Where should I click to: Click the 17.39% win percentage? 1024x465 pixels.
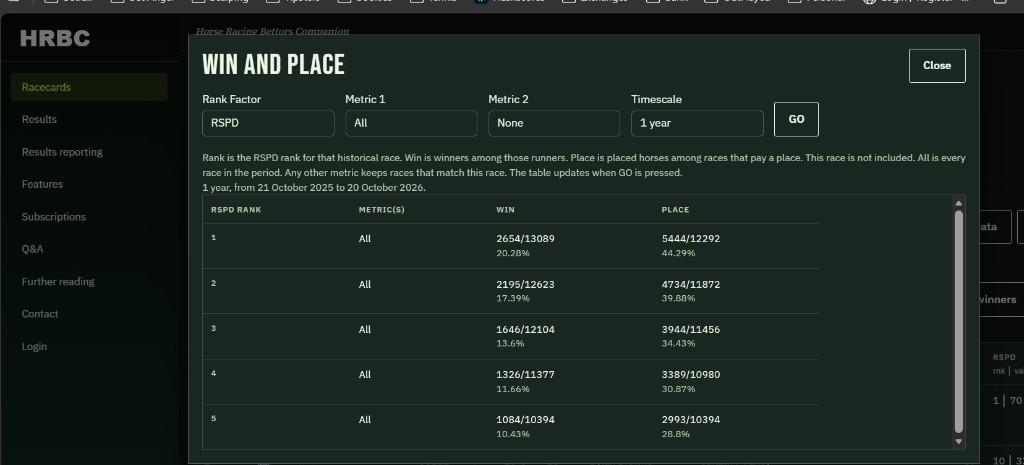click(x=513, y=298)
